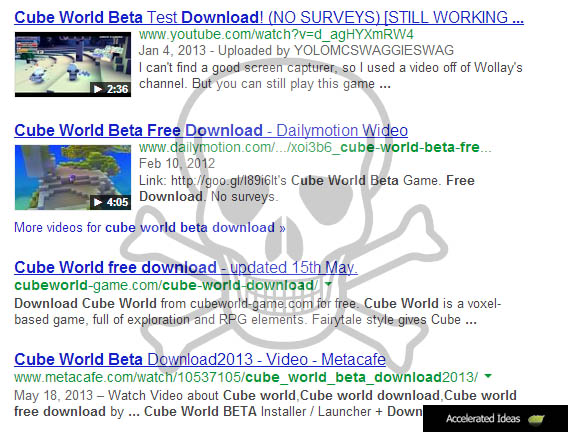Click 'Jan 4, 2013 - Uploaded by YOLOMCSWAGGIESWAG' text

pyautogui.click(x=296, y=51)
